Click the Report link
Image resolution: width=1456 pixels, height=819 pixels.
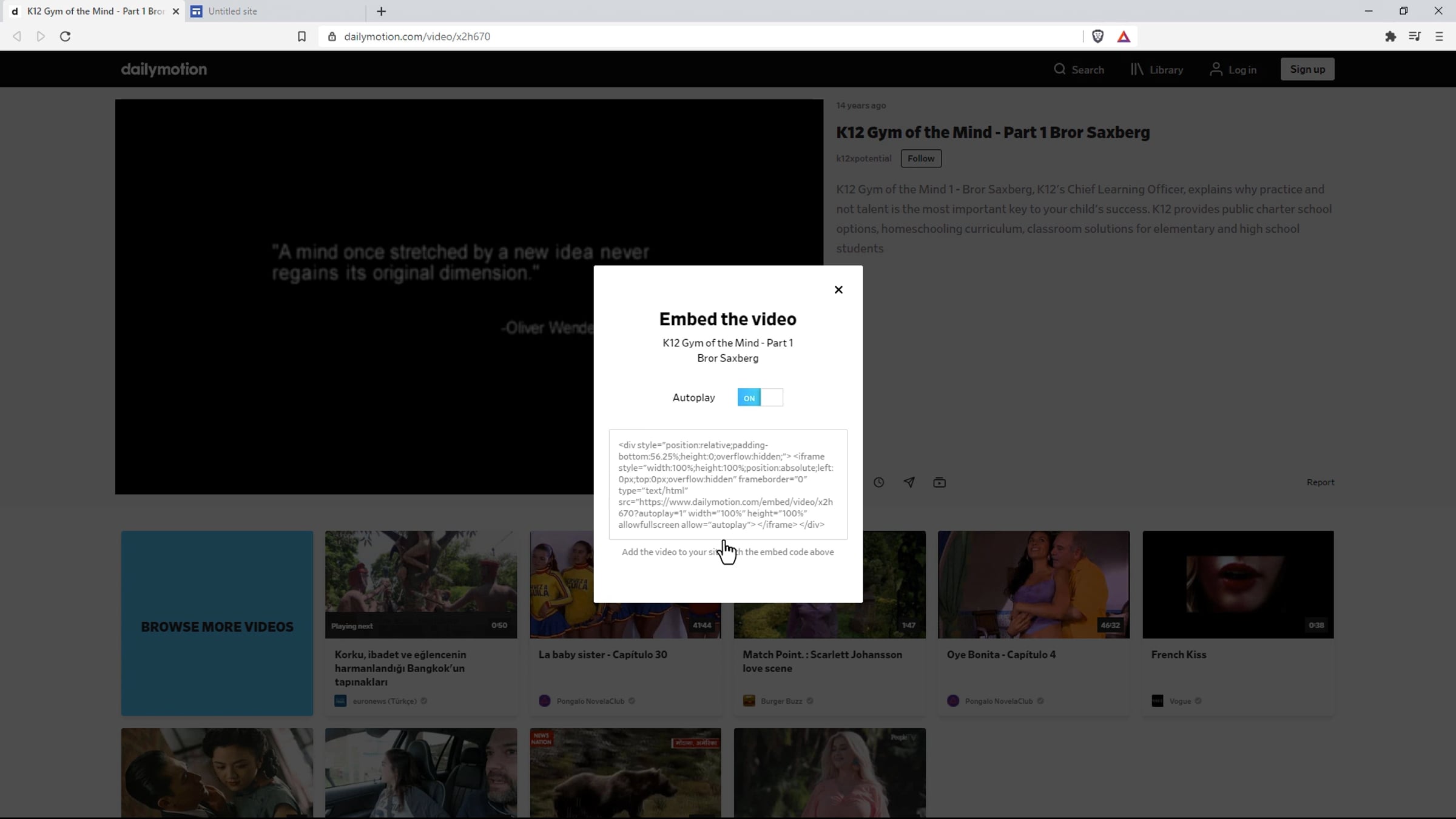pyautogui.click(x=1320, y=482)
